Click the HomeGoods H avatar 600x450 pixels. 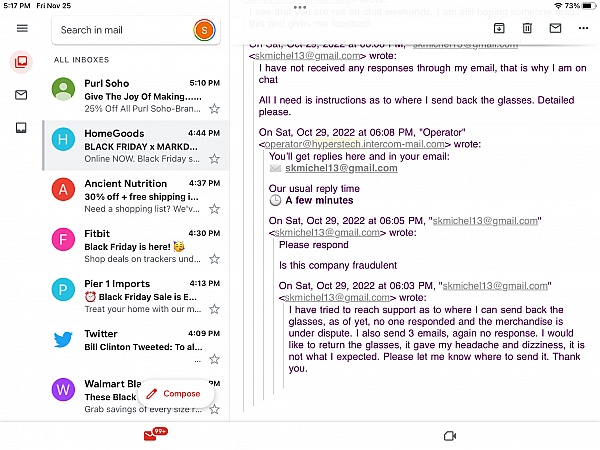coord(63,139)
